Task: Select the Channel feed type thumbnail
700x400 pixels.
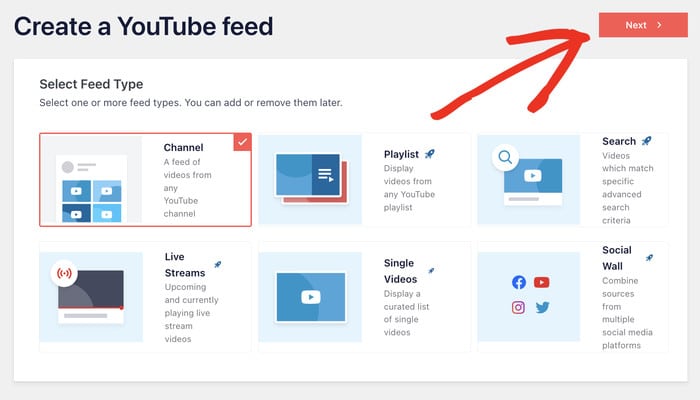Action: coord(92,179)
